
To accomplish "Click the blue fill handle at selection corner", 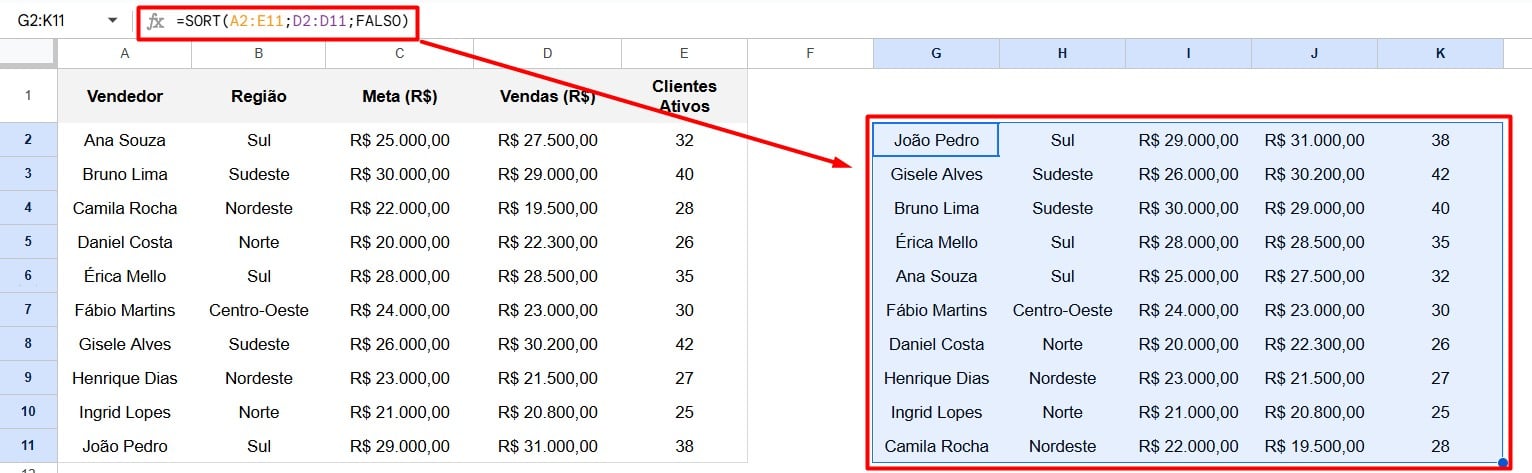I will [x=1503, y=463].
